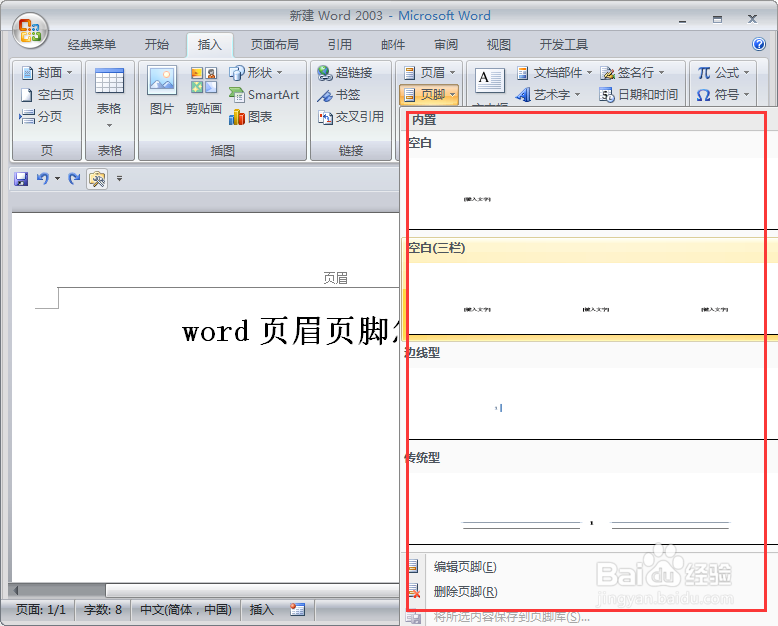
Task: Undo the last action
Action: [43, 179]
